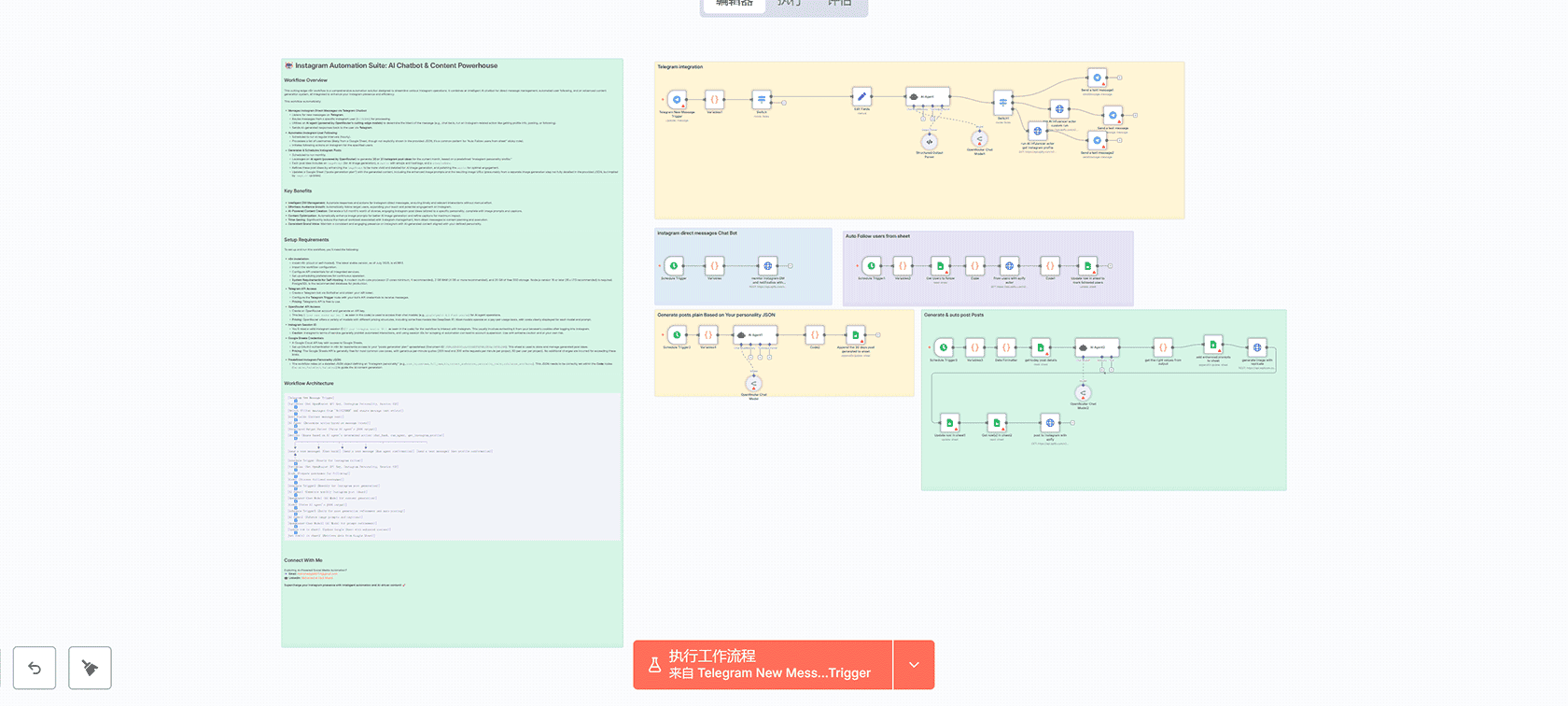This screenshot has width=1568, height=706.
Task: Click the red execute workflow button
Action: click(x=763, y=665)
